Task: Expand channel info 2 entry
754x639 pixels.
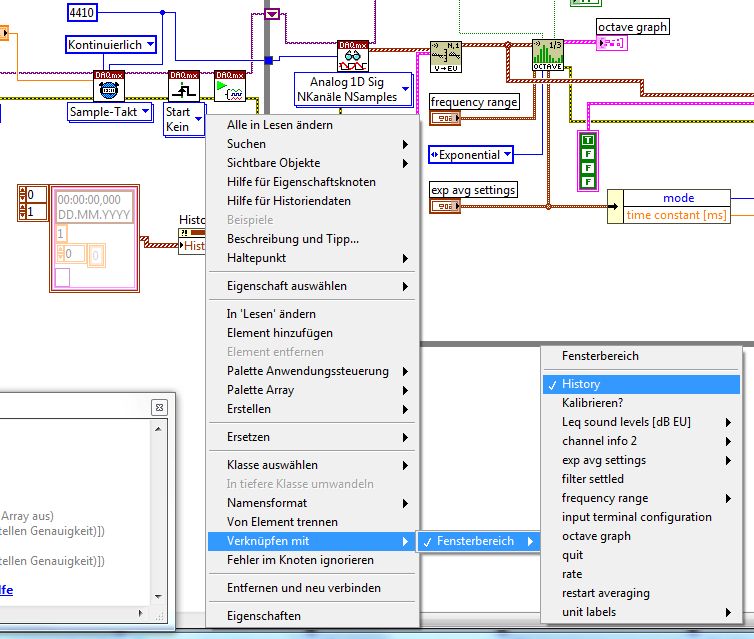Action: point(641,441)
